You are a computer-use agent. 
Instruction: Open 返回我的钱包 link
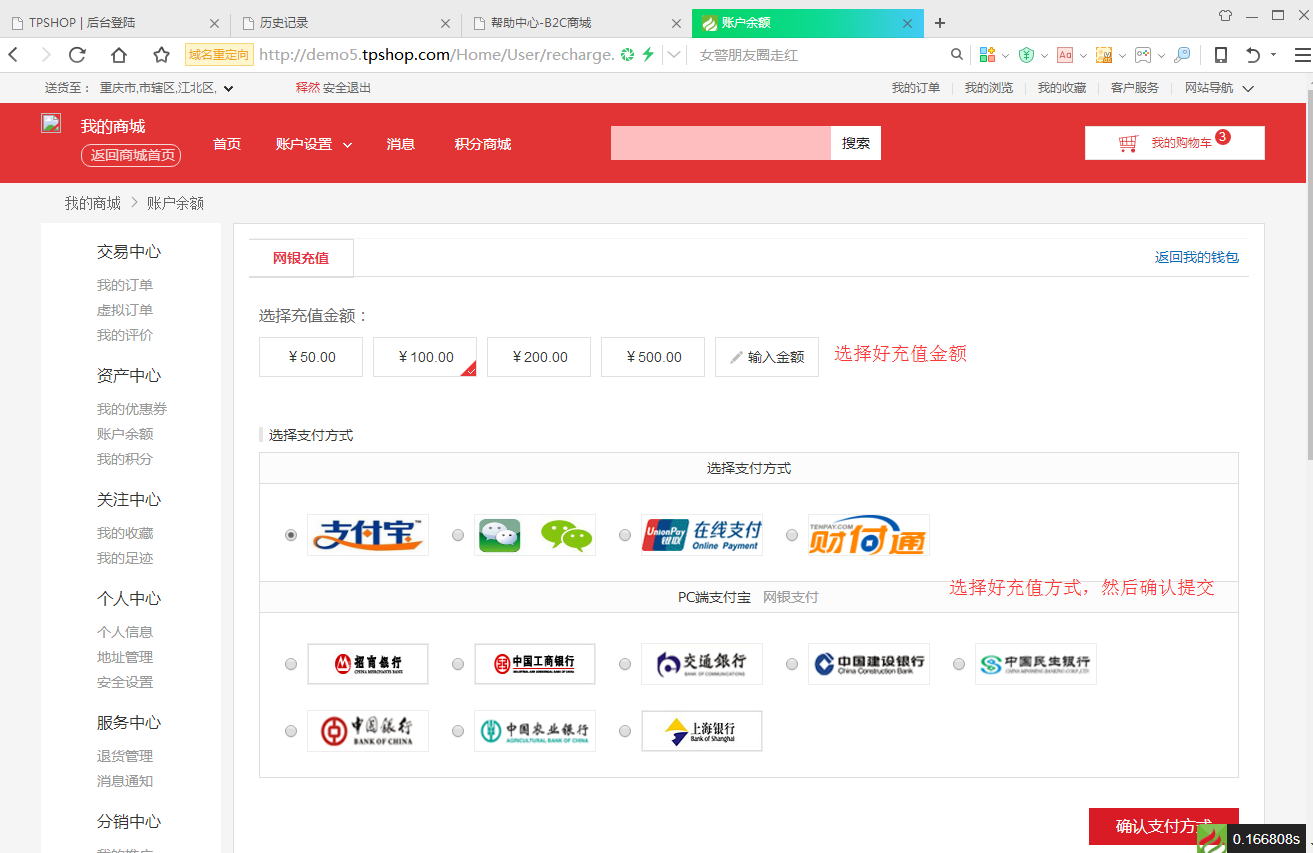click(x=1197, y=257)
